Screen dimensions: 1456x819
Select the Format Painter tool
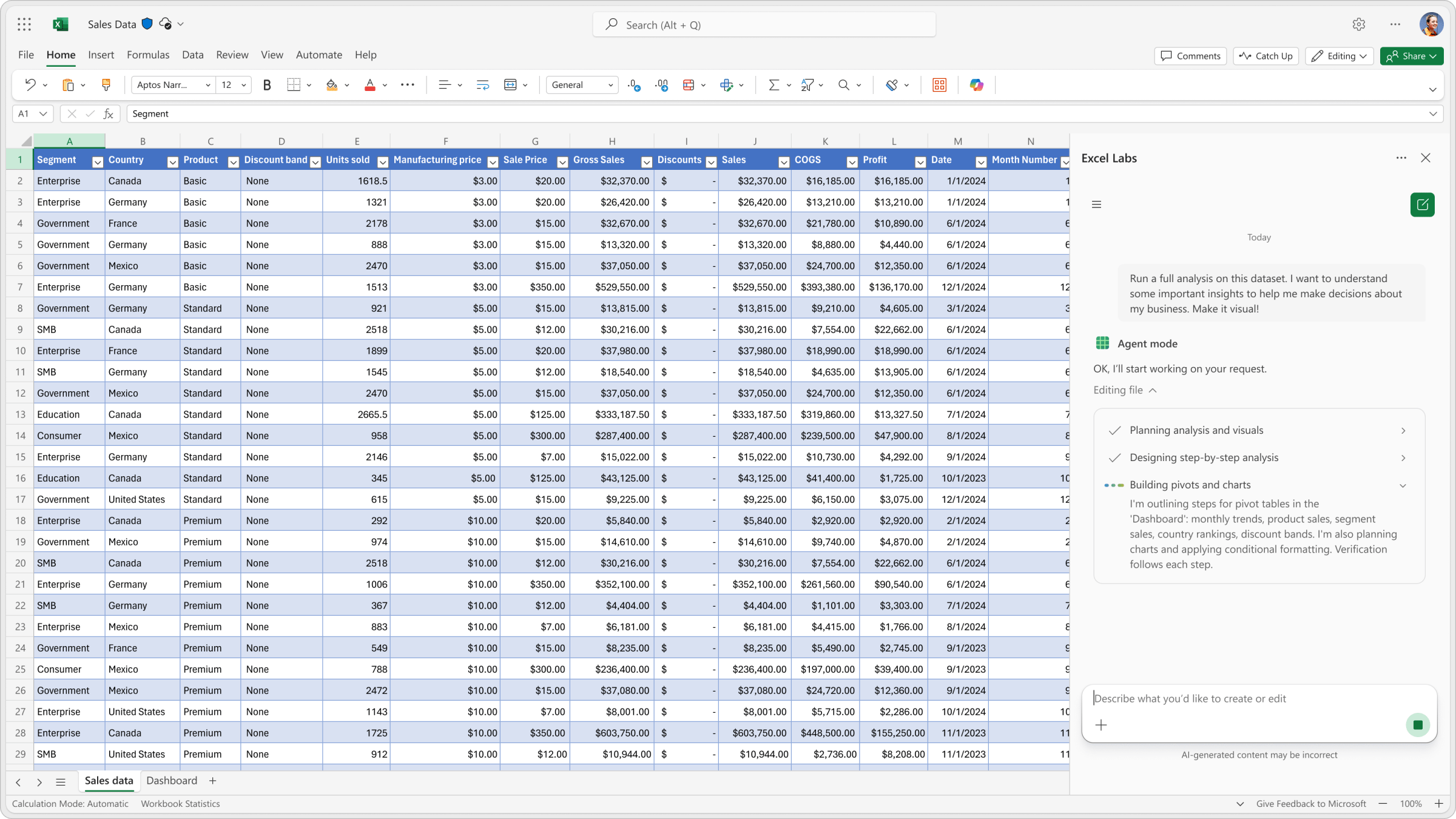pyautogui.click(x=106, y=85)
